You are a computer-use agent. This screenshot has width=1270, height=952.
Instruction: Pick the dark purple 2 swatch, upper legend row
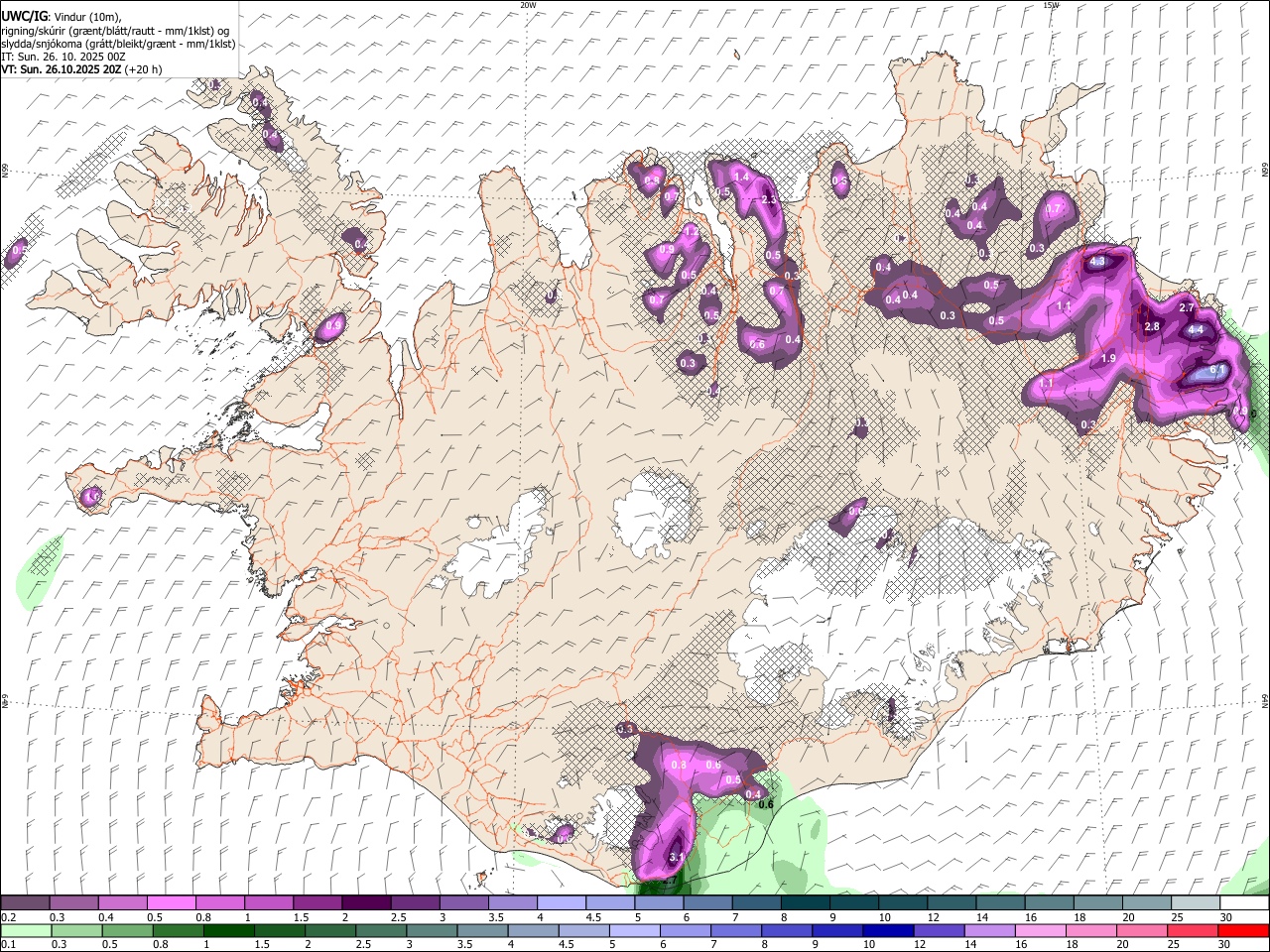[x=365, y=903]
